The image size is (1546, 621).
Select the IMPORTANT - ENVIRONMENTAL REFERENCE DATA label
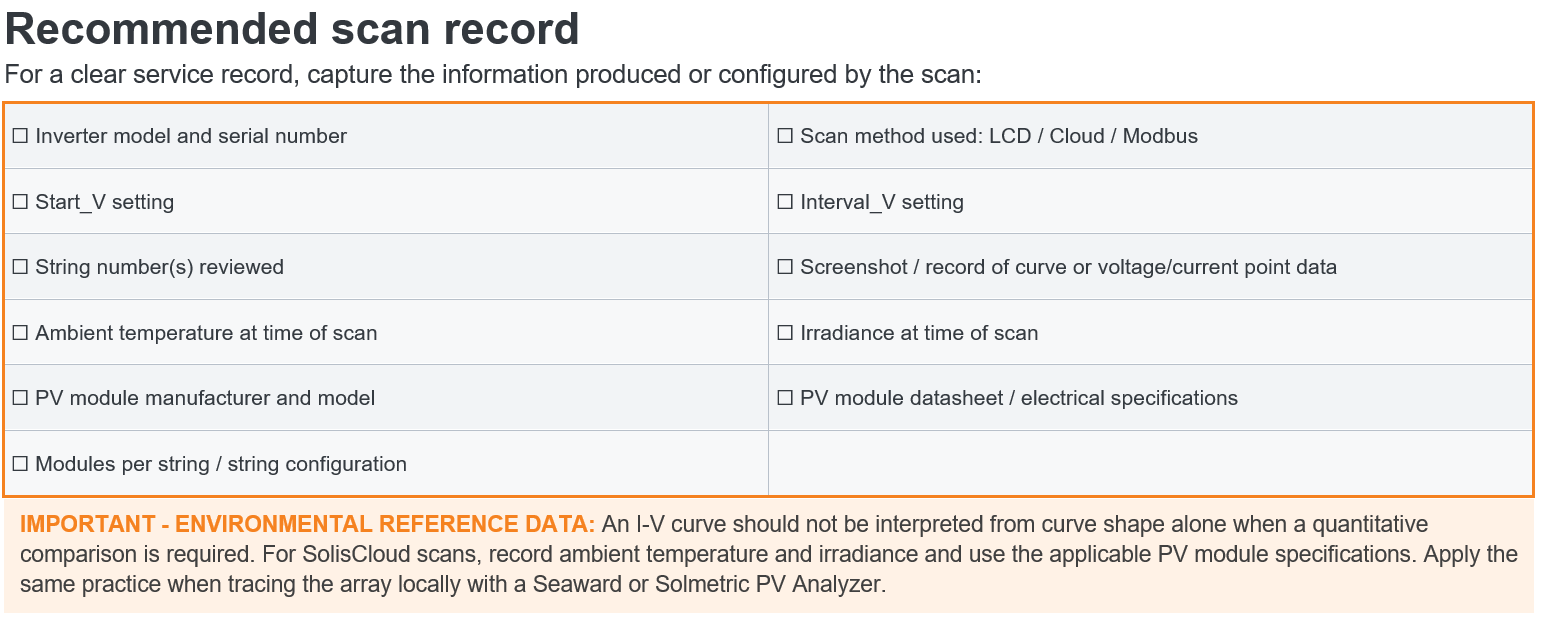[x=308, y=524]
